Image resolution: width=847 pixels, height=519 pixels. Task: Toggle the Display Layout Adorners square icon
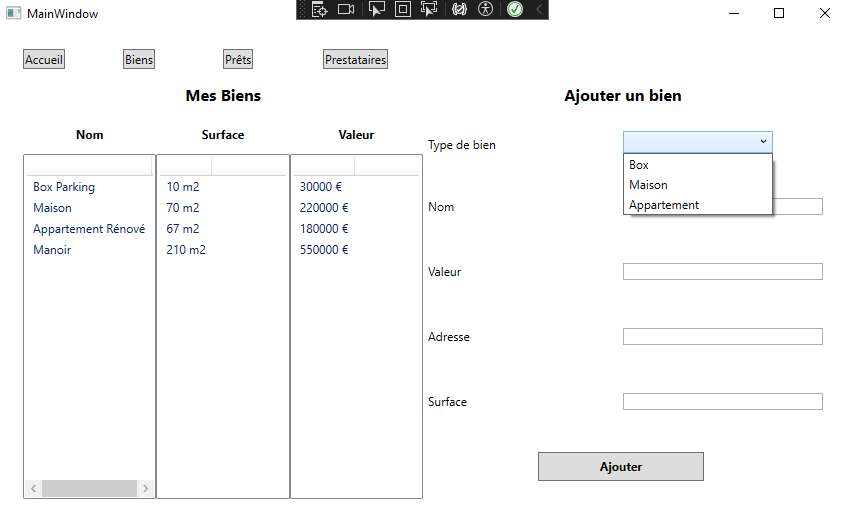(x=403, y=9)
